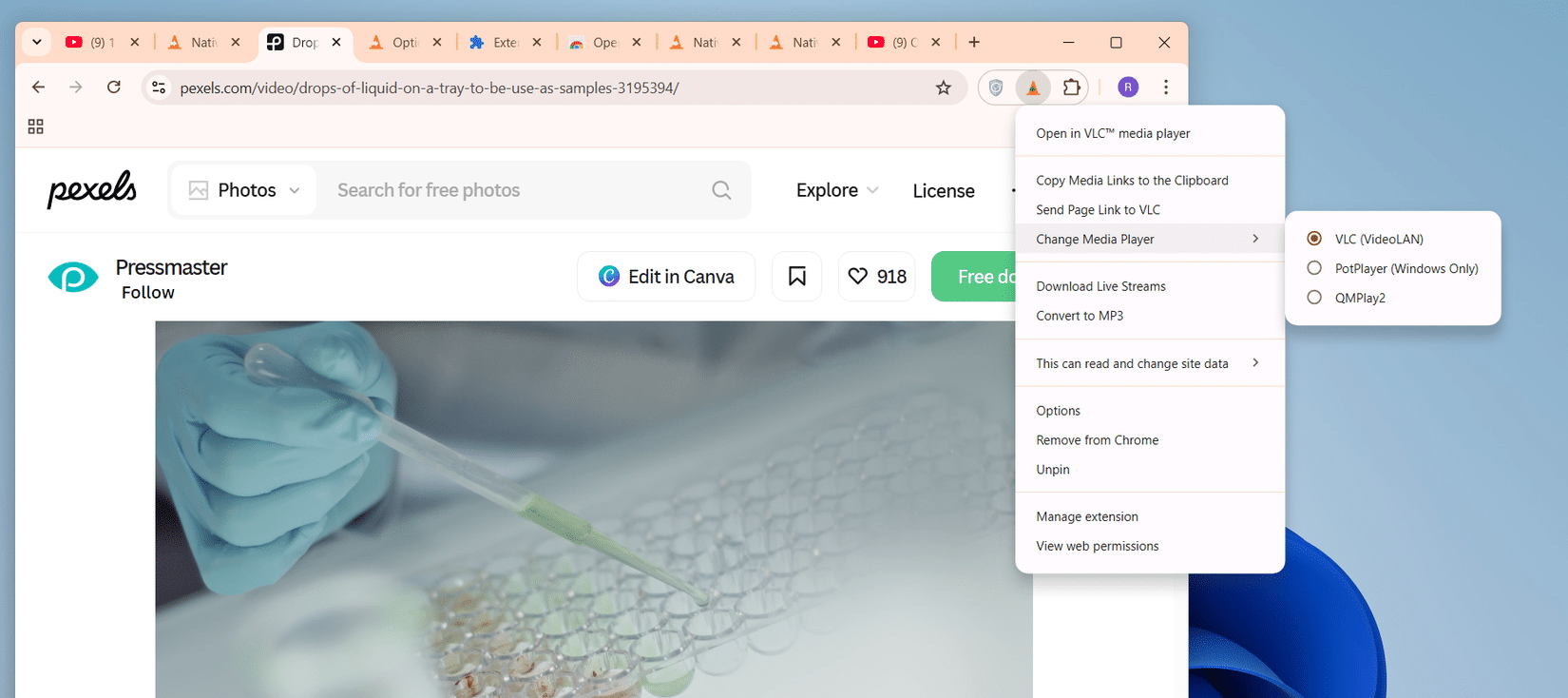This screenshot has width=1568, height=698.
Task: Save video to collection with bookmark icon
Action: (796, 277)
